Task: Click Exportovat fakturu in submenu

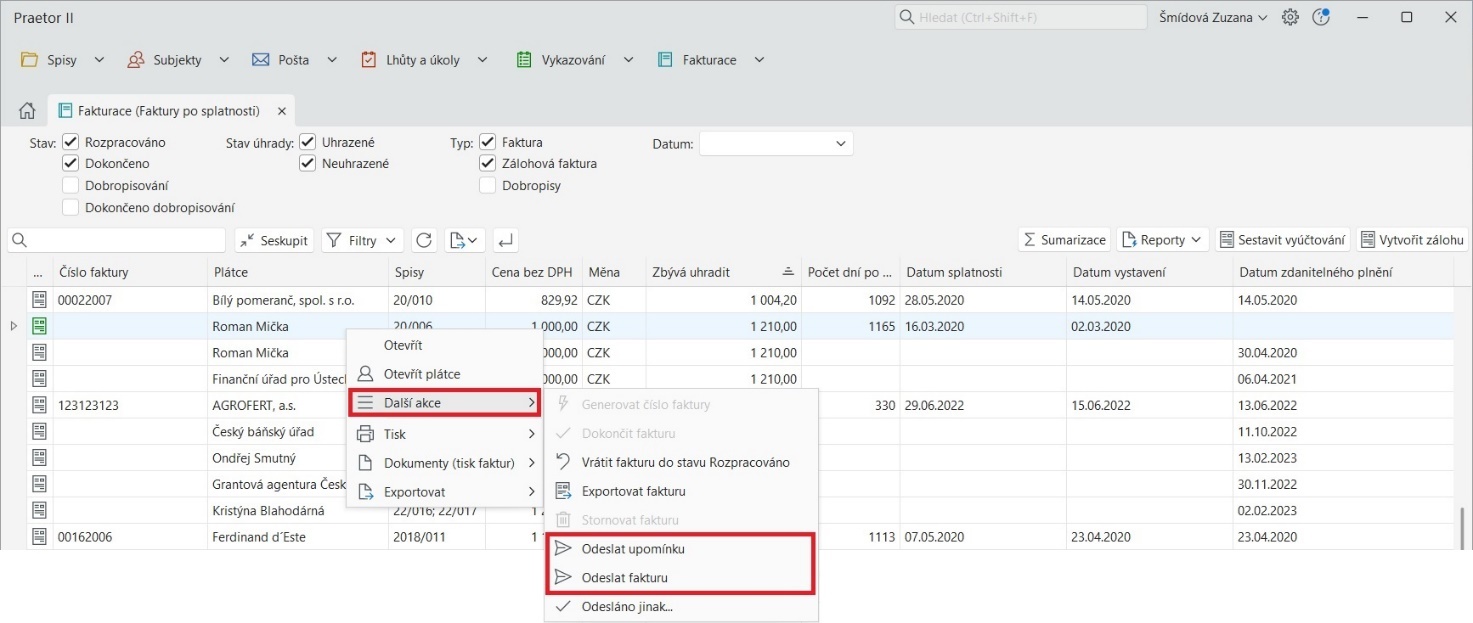Action: pyautogui.click(x=633, y=491)
